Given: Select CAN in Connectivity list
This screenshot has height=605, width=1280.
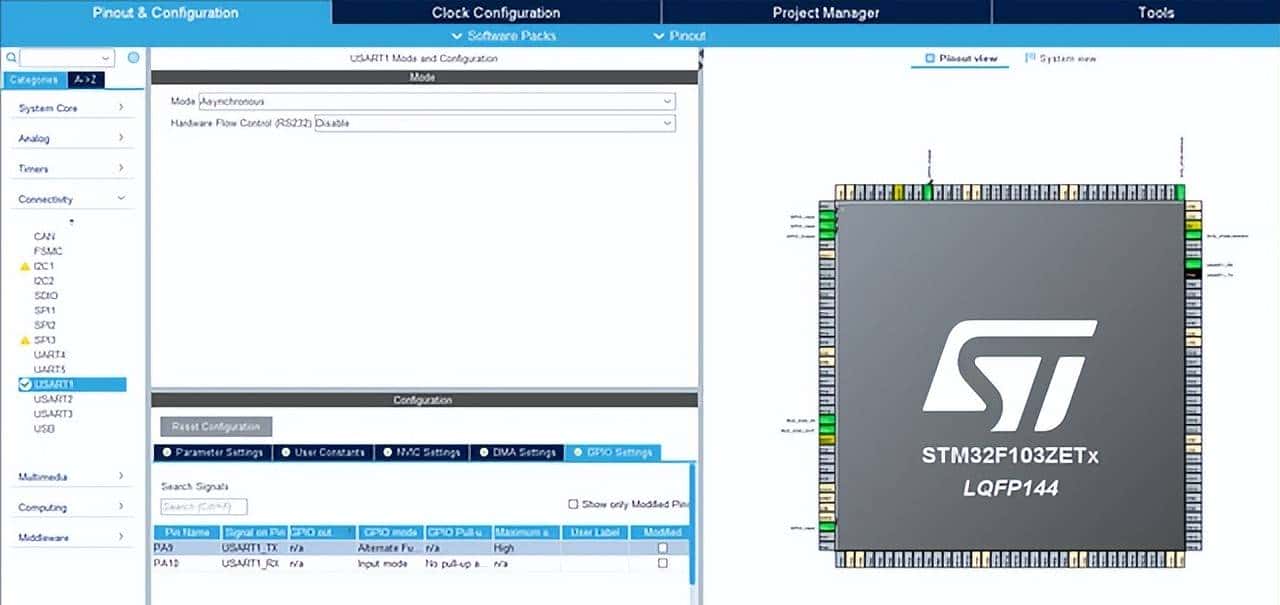Looking at the screenshot, I should (44, 237).
